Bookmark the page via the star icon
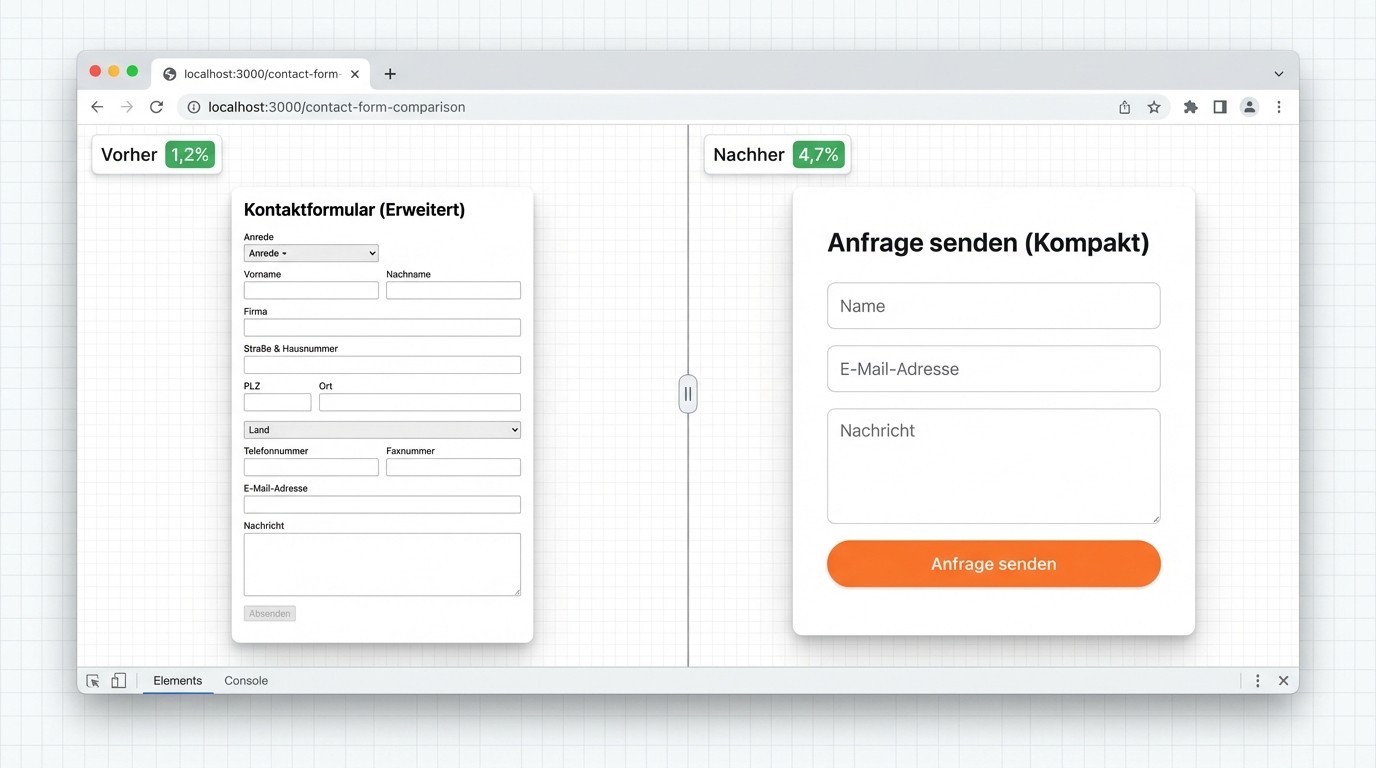 pos(1154,106)
